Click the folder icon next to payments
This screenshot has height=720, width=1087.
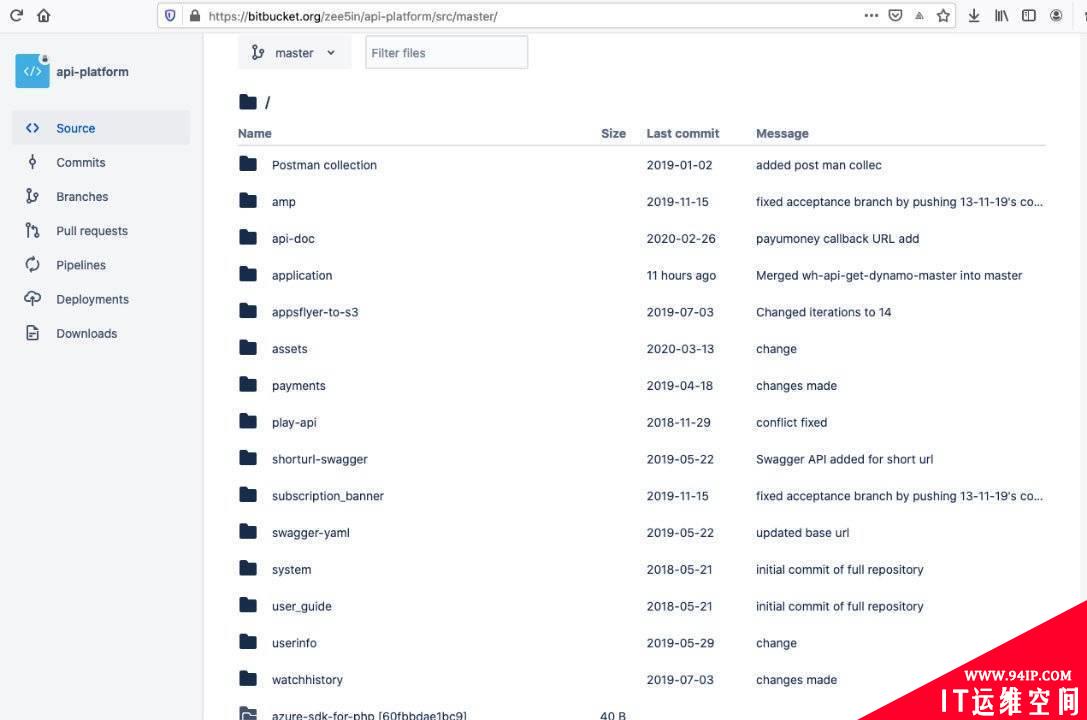[247, 385]
